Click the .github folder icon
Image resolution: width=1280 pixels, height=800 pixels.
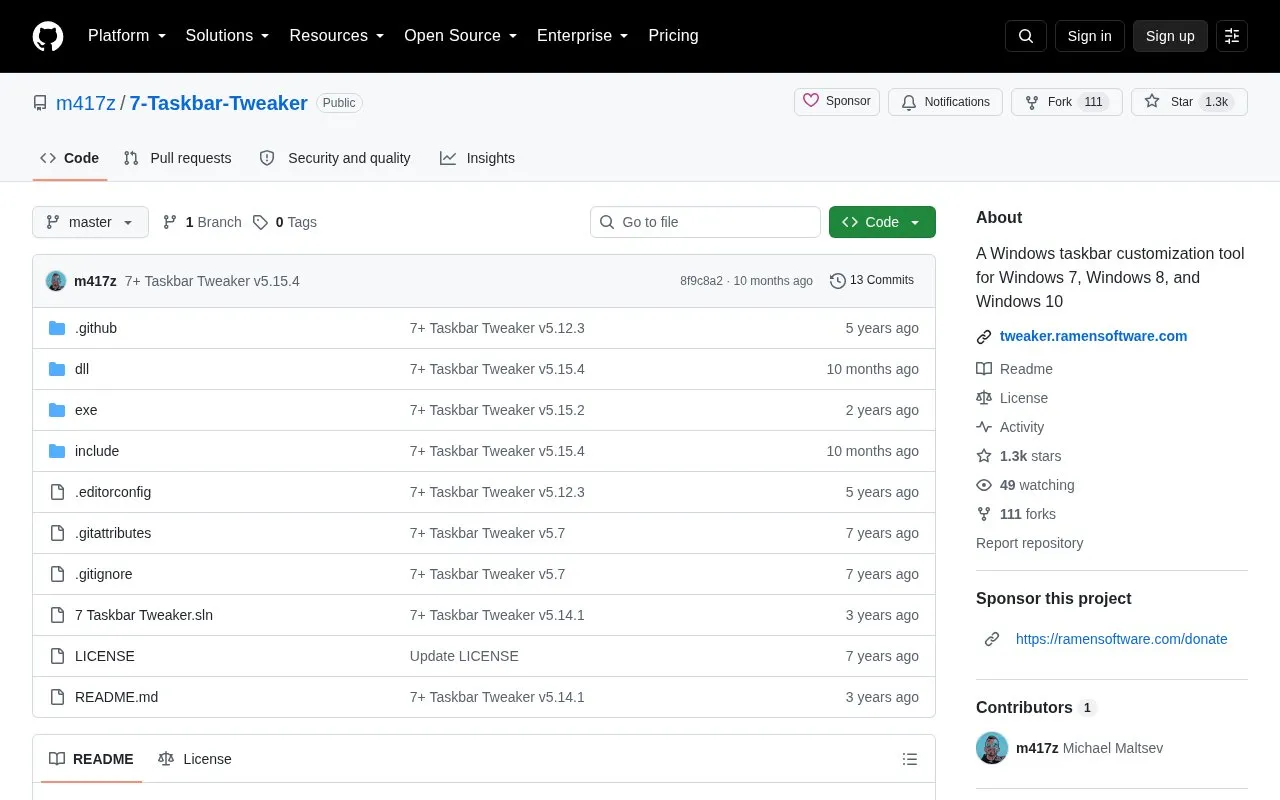(x=57, y=328)
